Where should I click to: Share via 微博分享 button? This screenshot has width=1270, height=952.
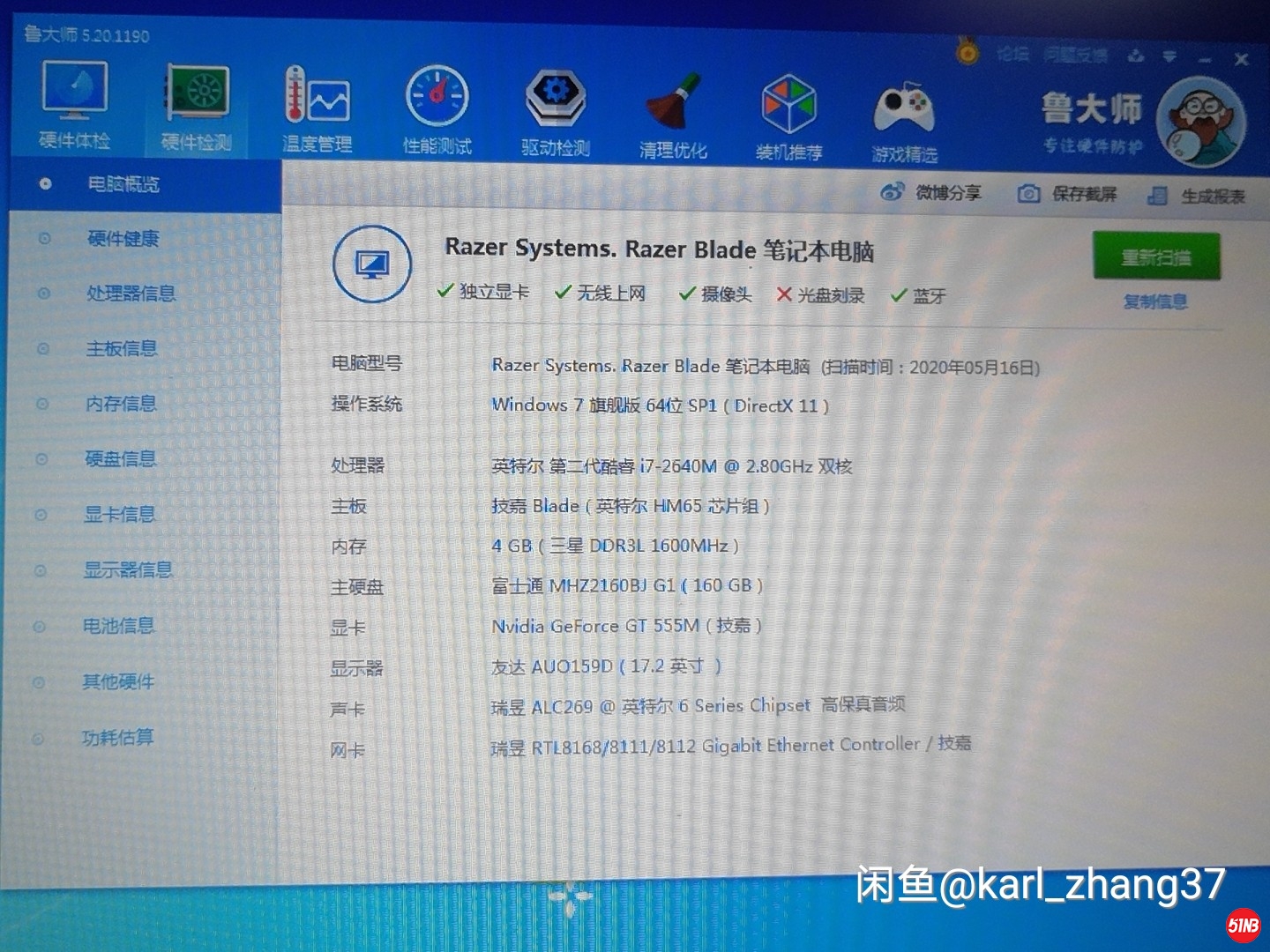(931, 192)
